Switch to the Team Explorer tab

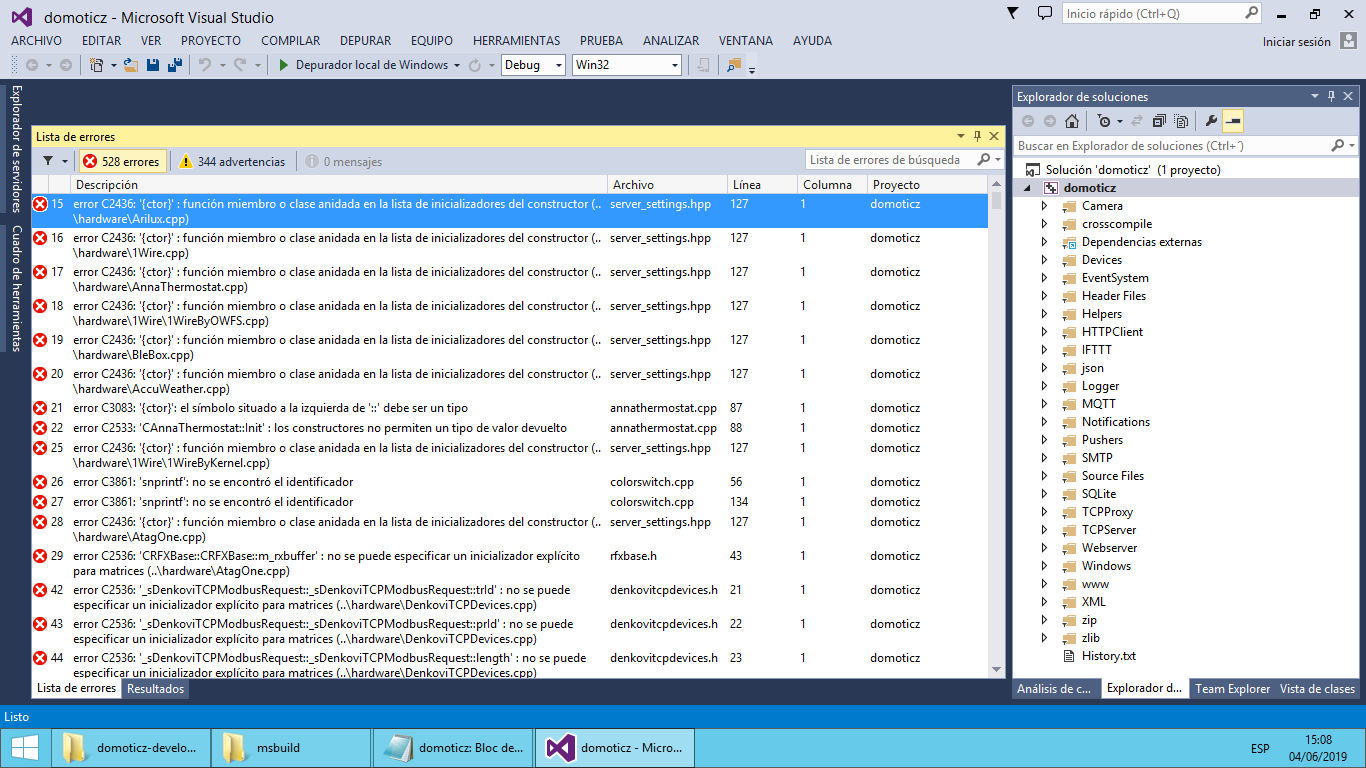point(1233,689)
